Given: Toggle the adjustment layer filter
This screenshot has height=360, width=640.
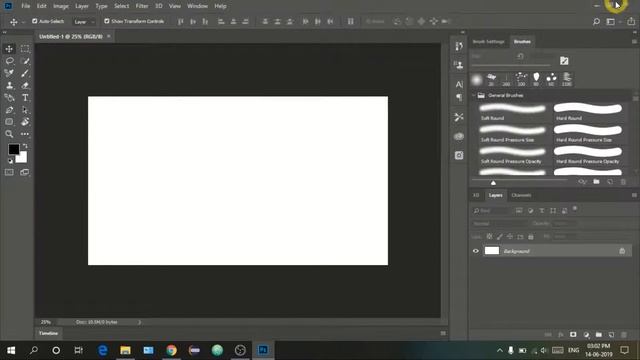Looking at the screenshot, I should [530, 211].
